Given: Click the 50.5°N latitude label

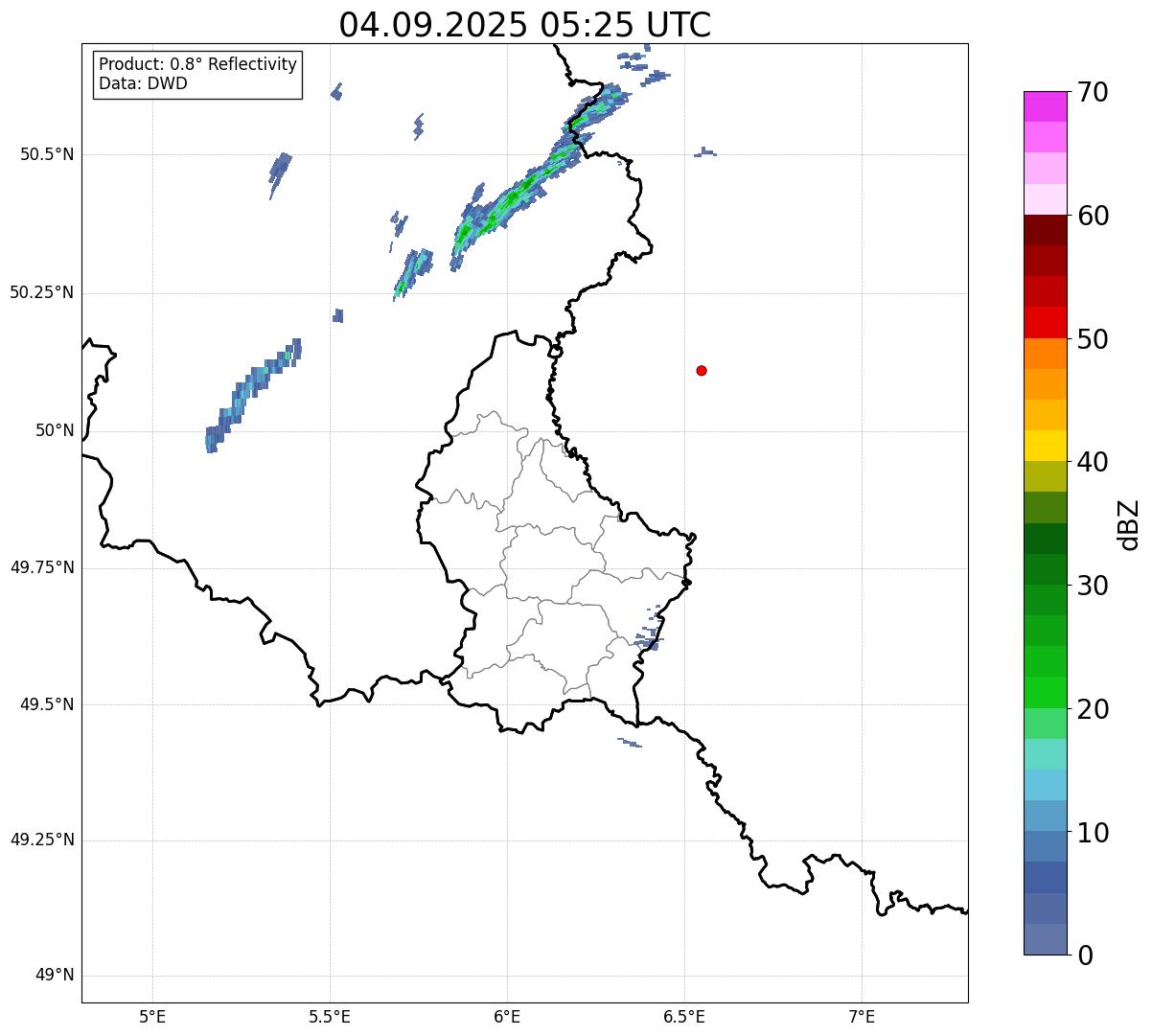Looking at the screenshot, I should click(47, 154).
